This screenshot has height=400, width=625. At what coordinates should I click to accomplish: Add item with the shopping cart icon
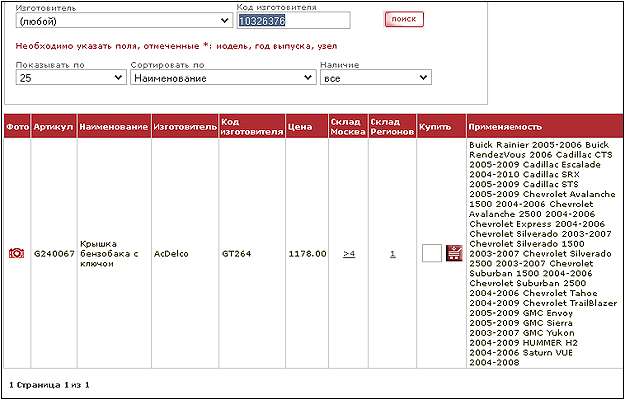pyautogui.click(x=454, y=254)
